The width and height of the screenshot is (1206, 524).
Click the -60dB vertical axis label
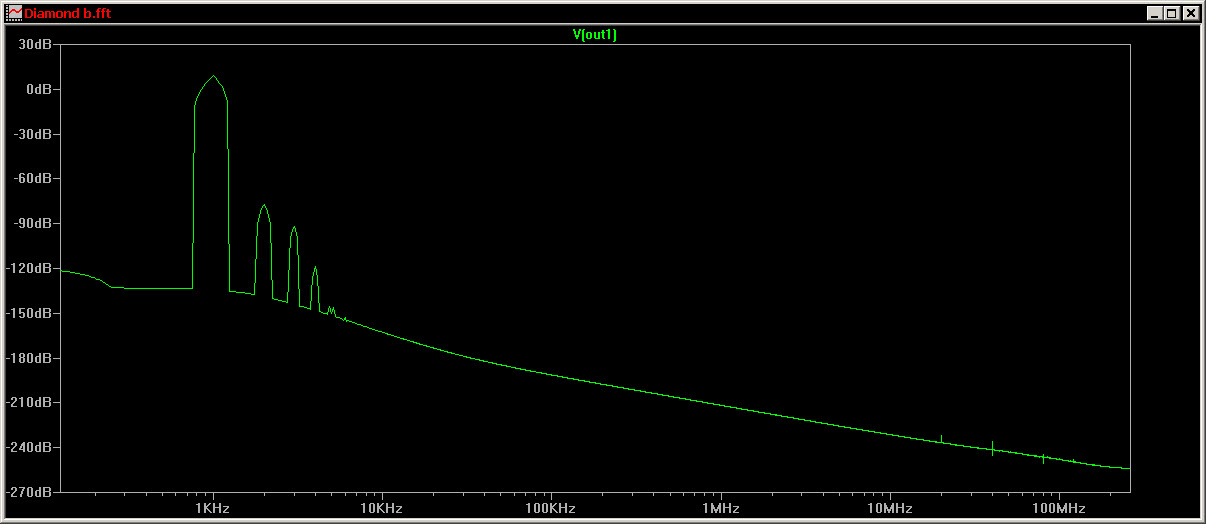[35, 179]
